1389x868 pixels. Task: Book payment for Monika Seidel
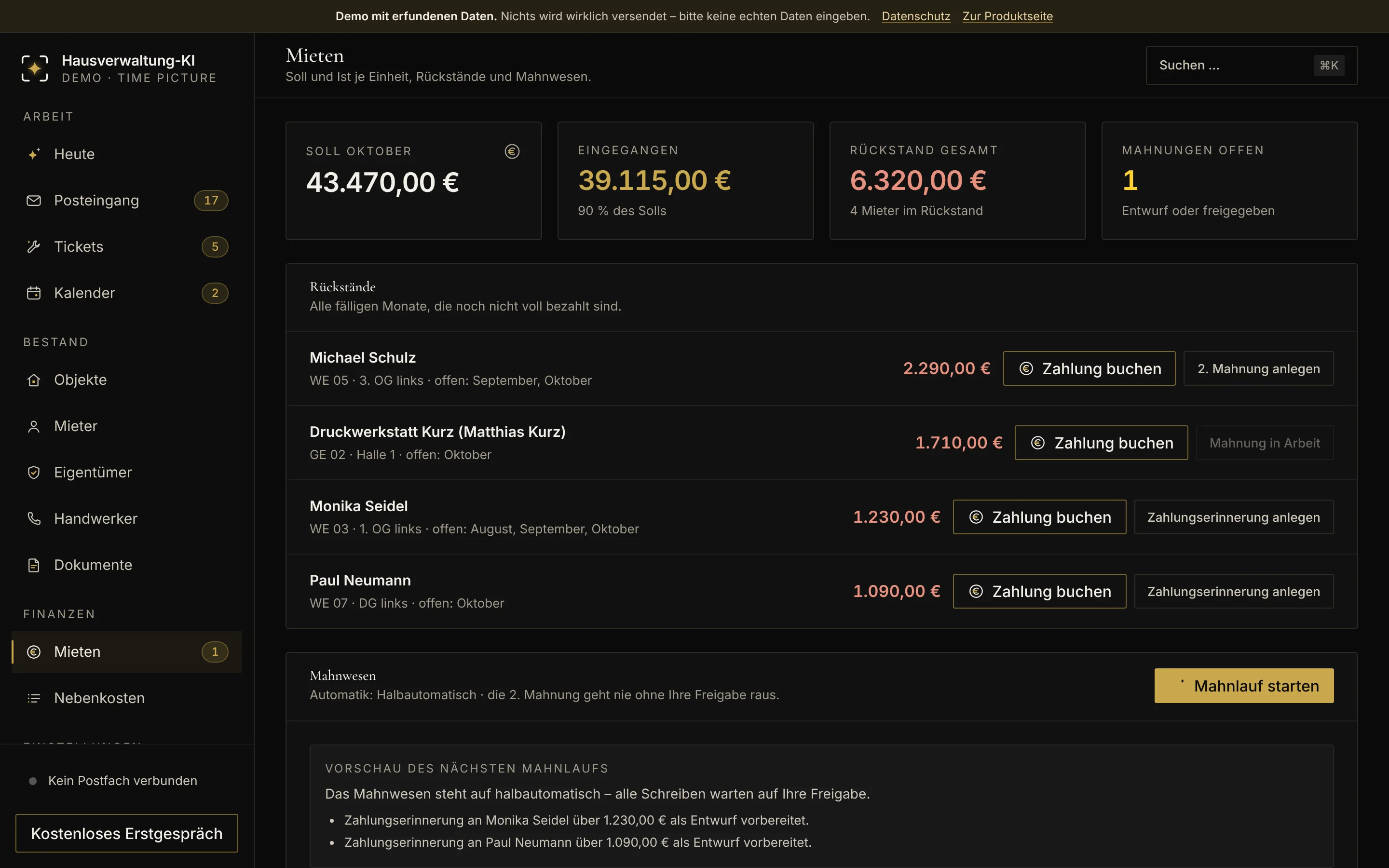1039,516
